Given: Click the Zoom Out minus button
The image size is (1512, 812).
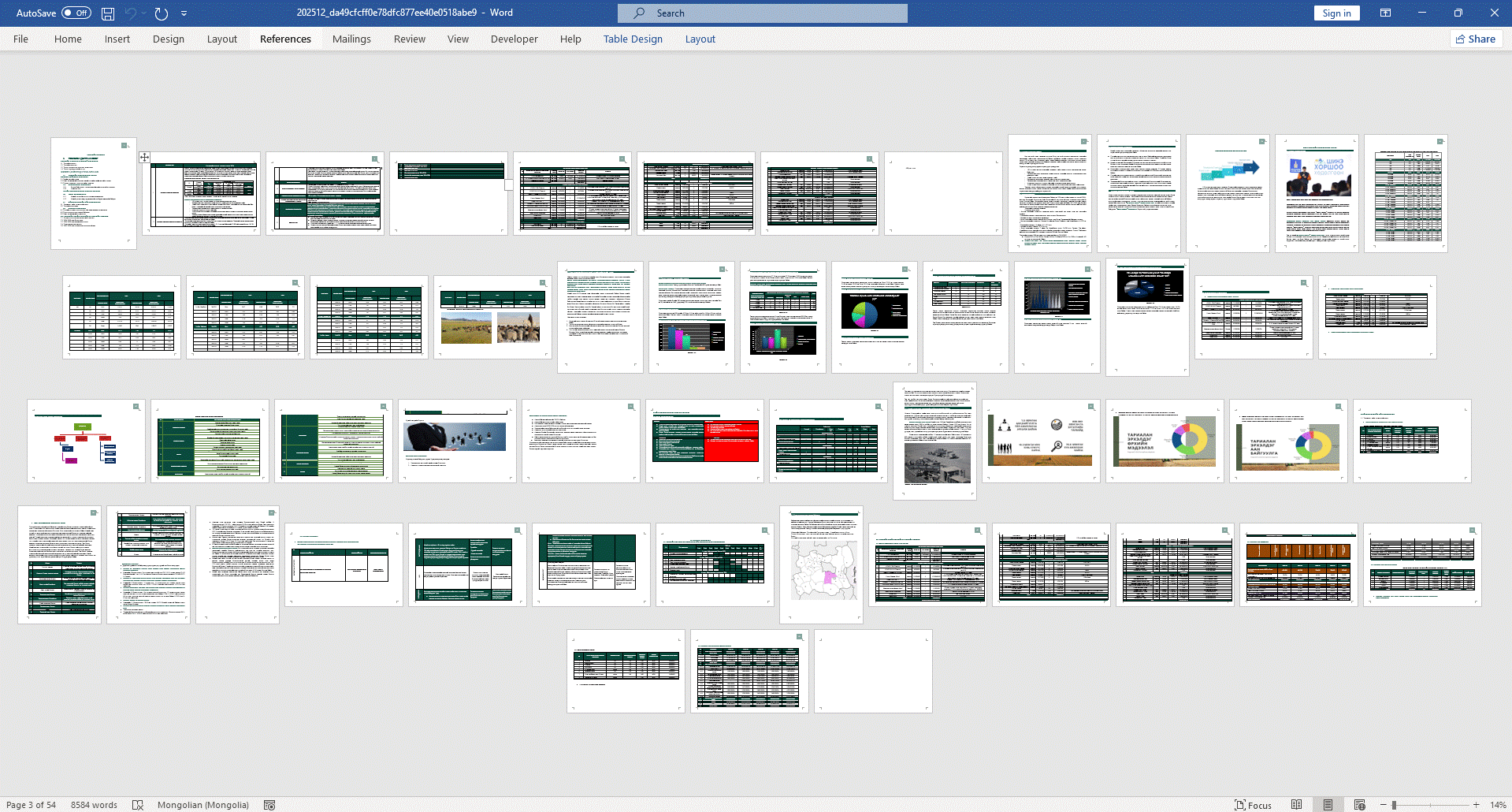Looking at the screenshot, I should tap(1383, 805).
